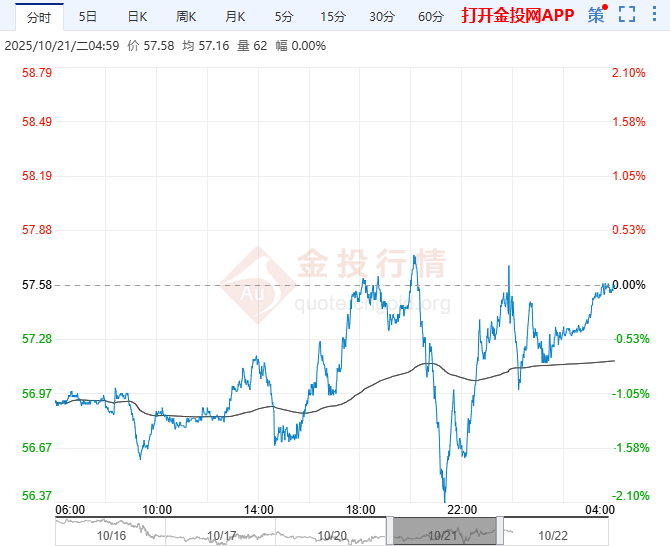Open the 策 strategy icon

[x=597, y=15]
